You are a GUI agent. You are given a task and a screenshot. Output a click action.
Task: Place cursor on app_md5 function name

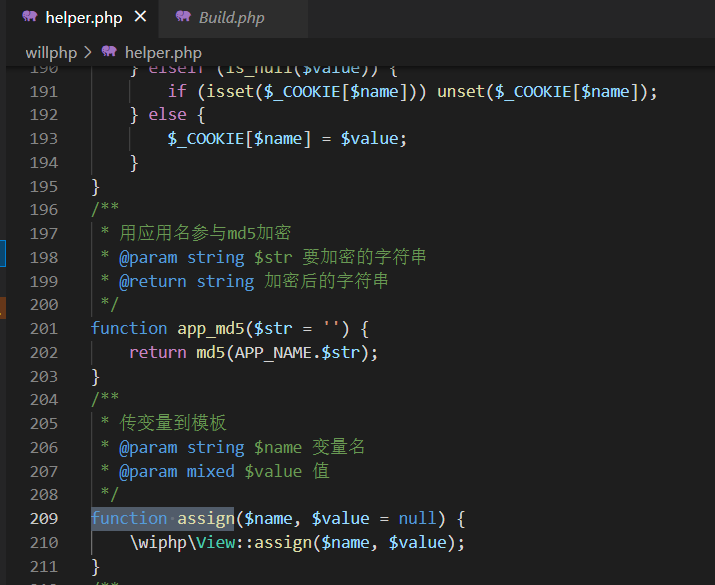coord(211,329)
